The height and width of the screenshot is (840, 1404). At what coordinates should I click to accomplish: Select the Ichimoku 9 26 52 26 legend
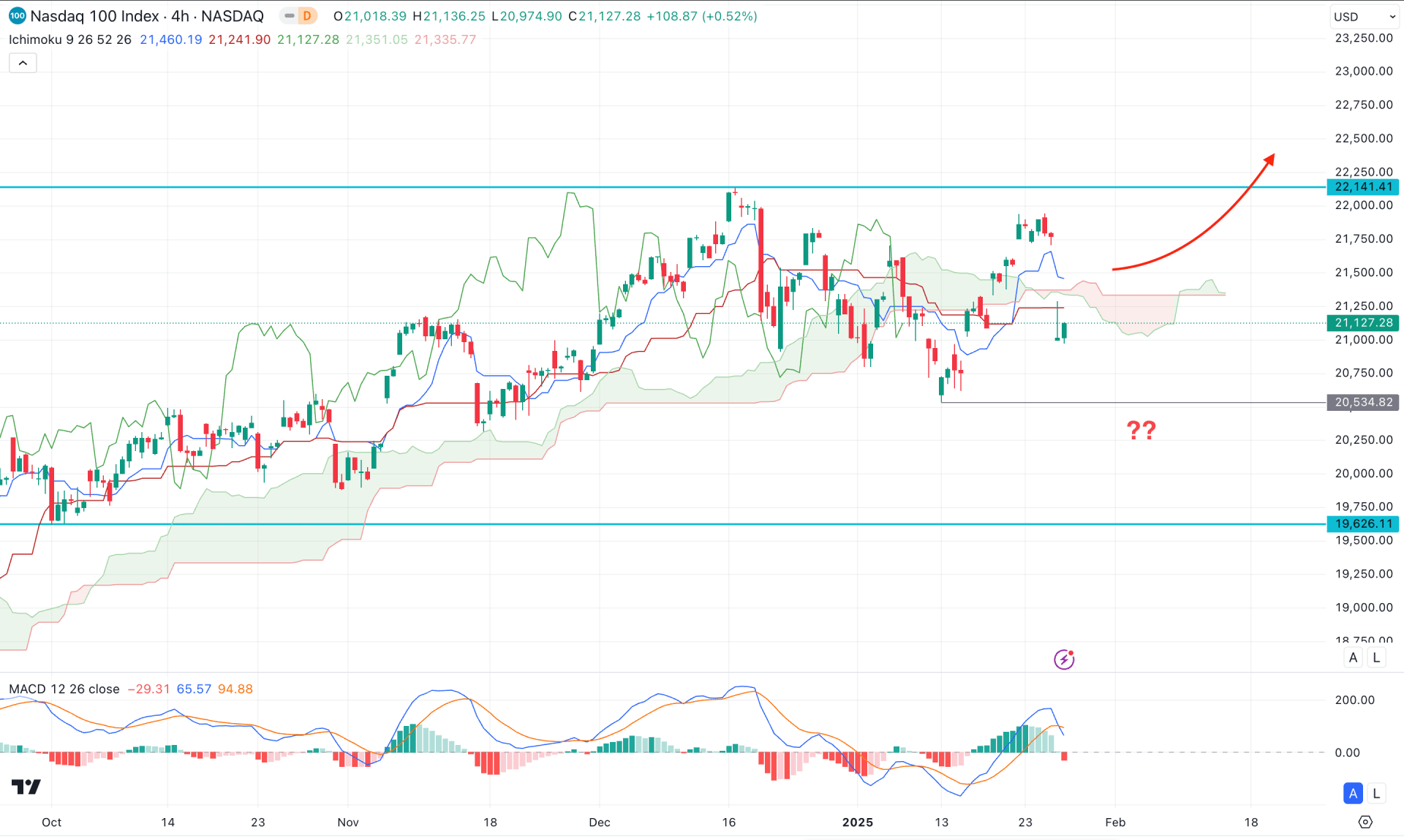click(x=70, y=39)
